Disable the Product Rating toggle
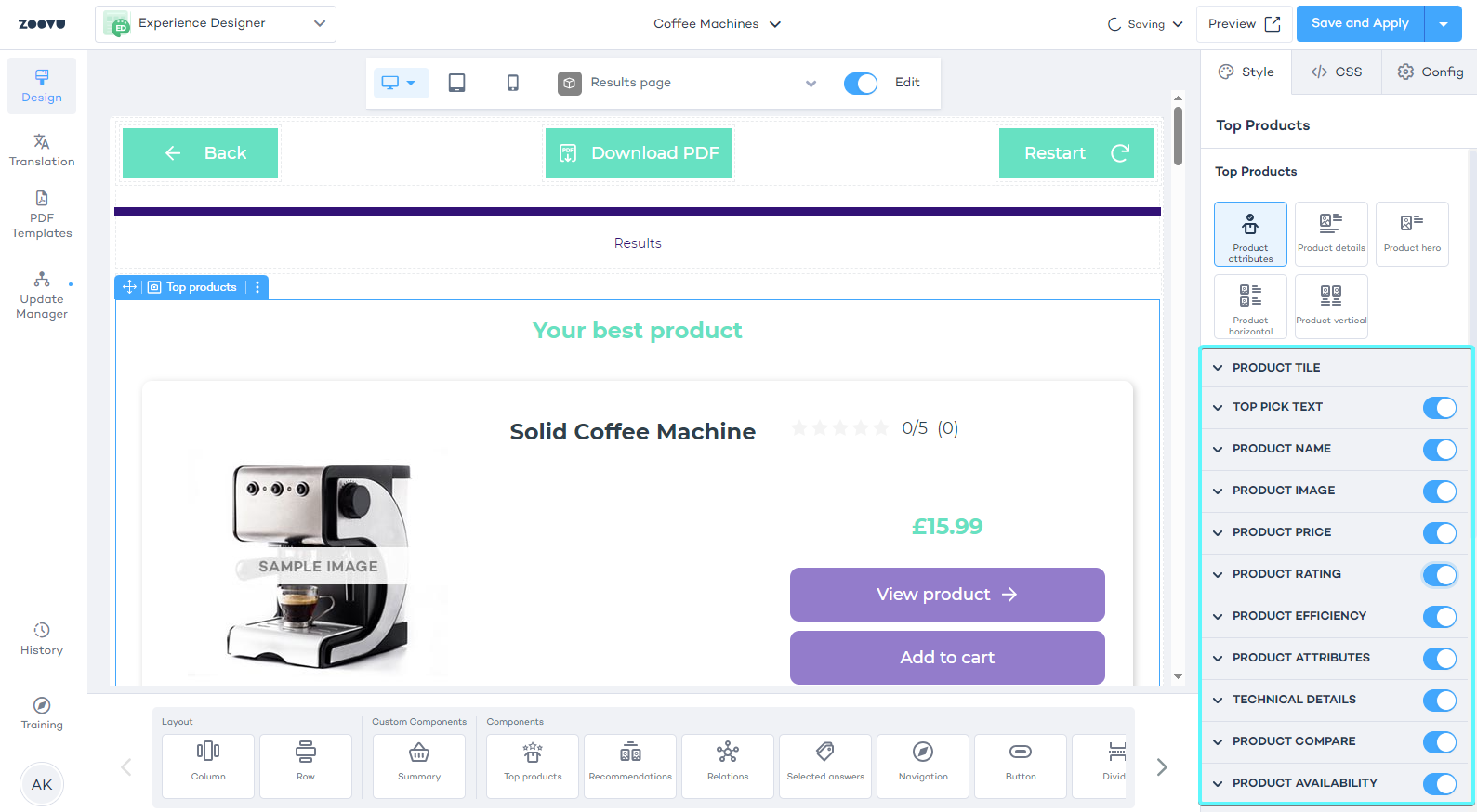1477x812 pixels. tap(1439, 575)
